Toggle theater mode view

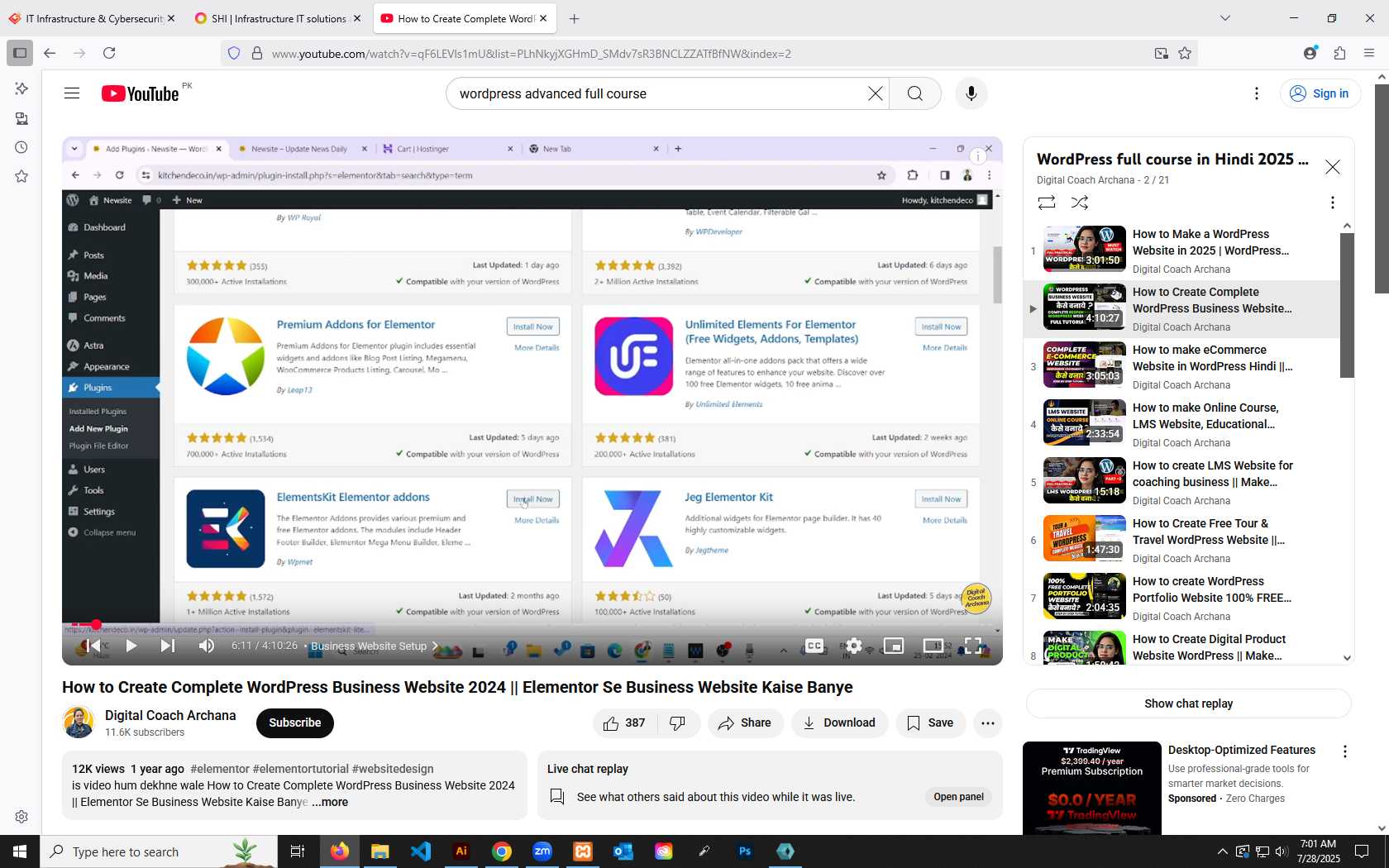click(933, 646)
